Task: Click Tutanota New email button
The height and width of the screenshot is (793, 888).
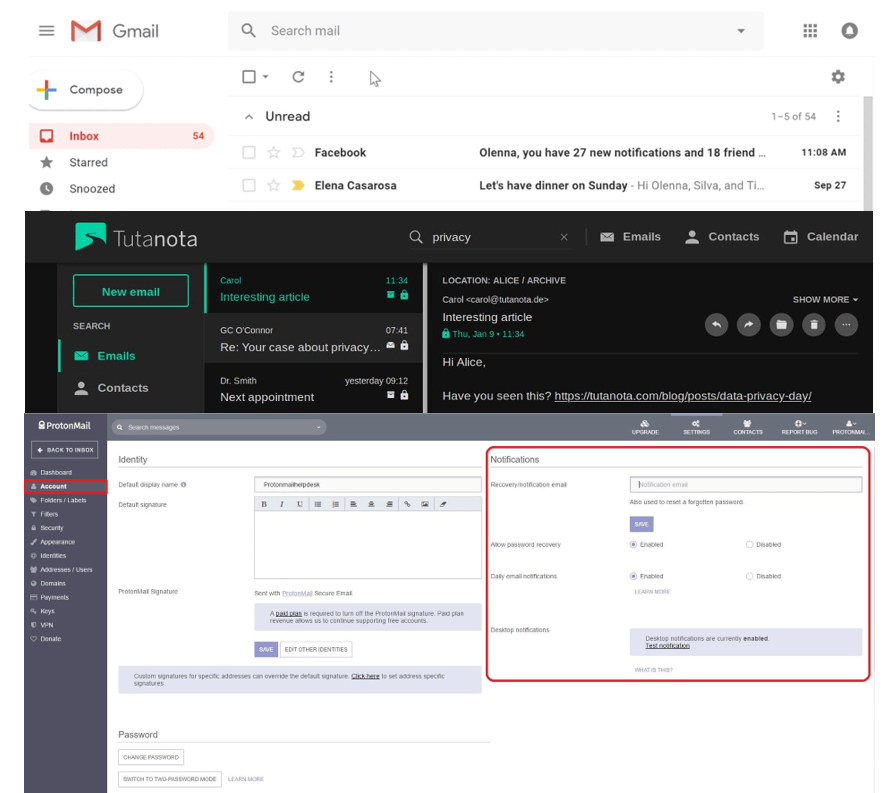Action: tap(131, 291)
